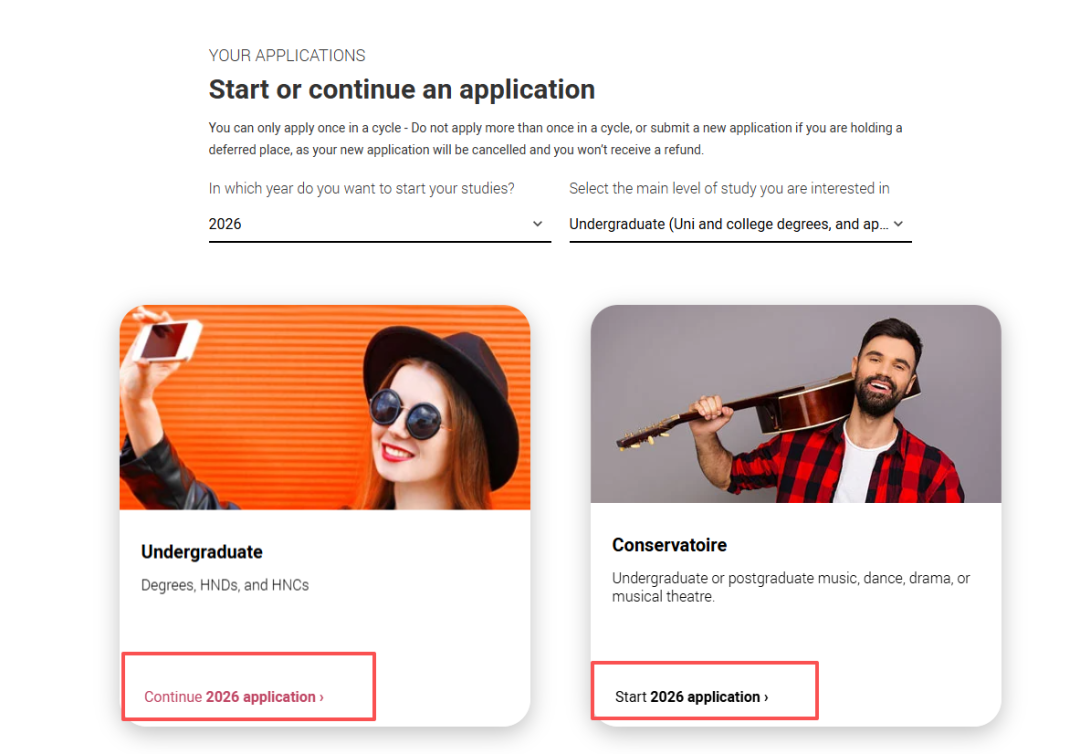Screen dimensions: 1080x754
Task: Click the guitar man Conservatoire image
Action: tap(795, 403)
